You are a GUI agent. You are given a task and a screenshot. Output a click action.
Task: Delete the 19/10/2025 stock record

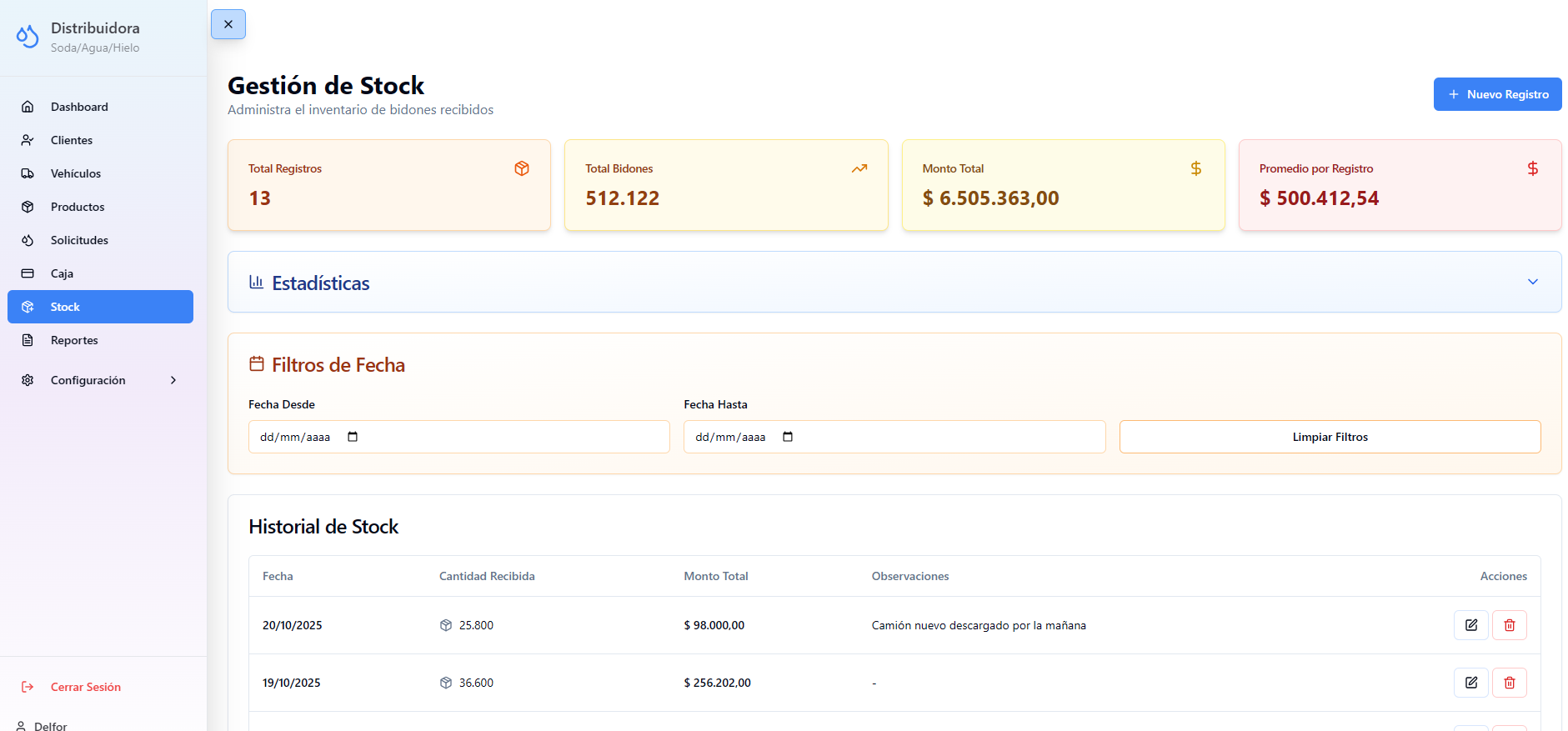(1509, 683)
